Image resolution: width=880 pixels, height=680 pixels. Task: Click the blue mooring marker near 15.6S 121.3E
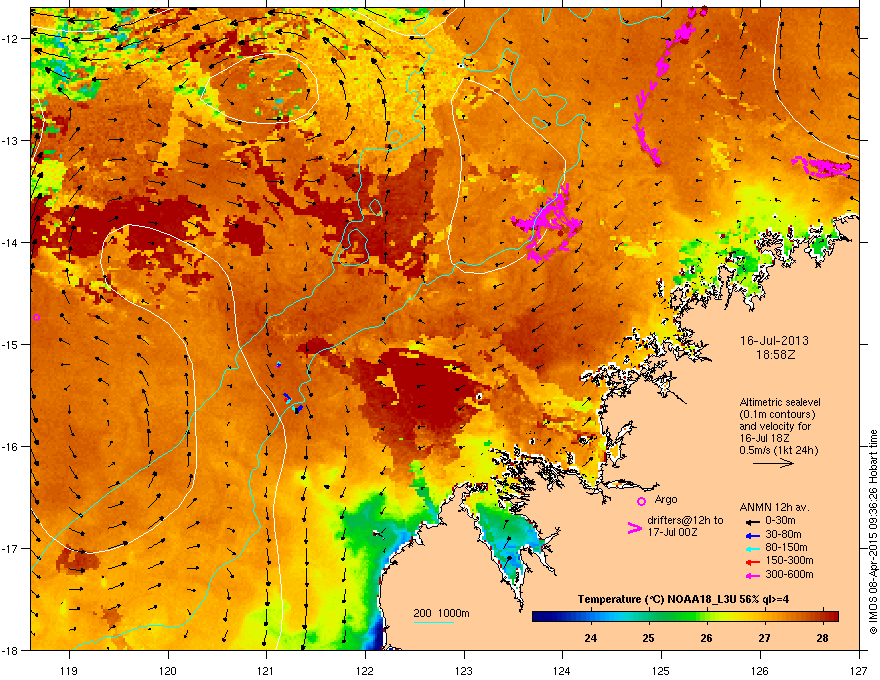[298, 409]
